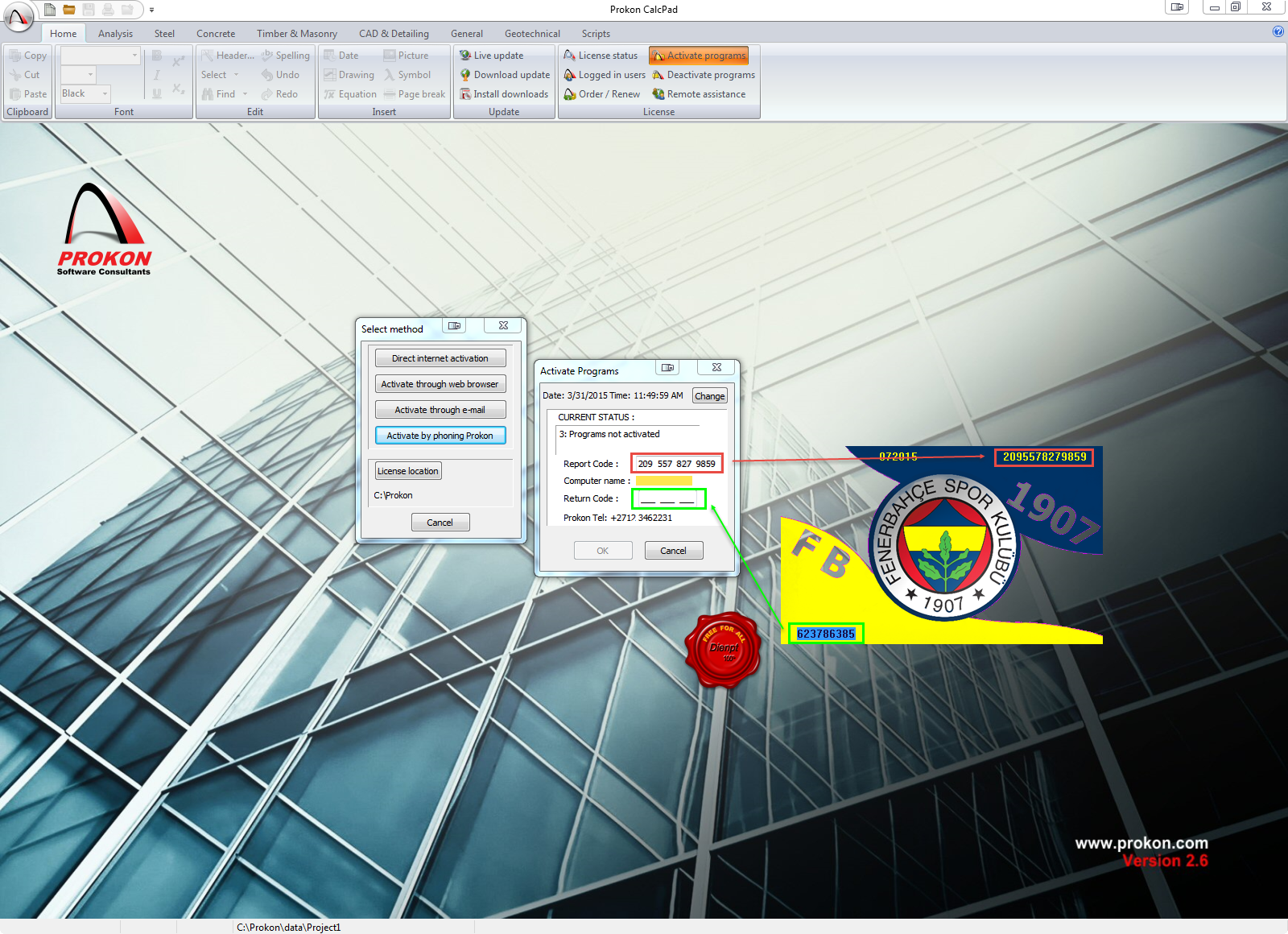Click the Open folder icon in quick access toolbar

pyautogui.click(x=69, y=10)
